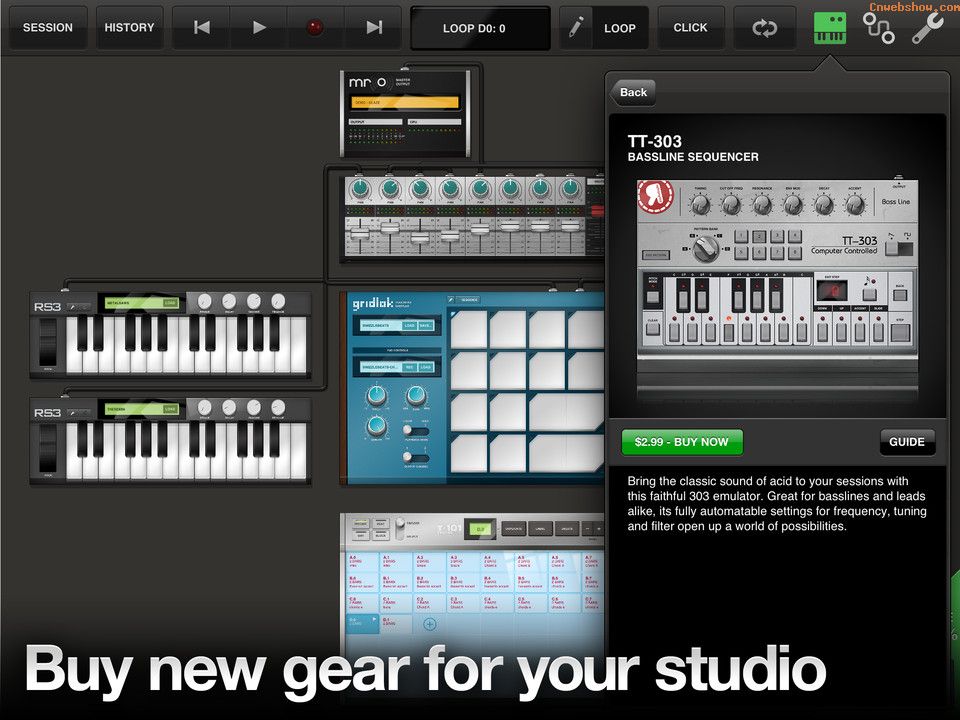Start playback with the play button

click(x=259, y=28)
